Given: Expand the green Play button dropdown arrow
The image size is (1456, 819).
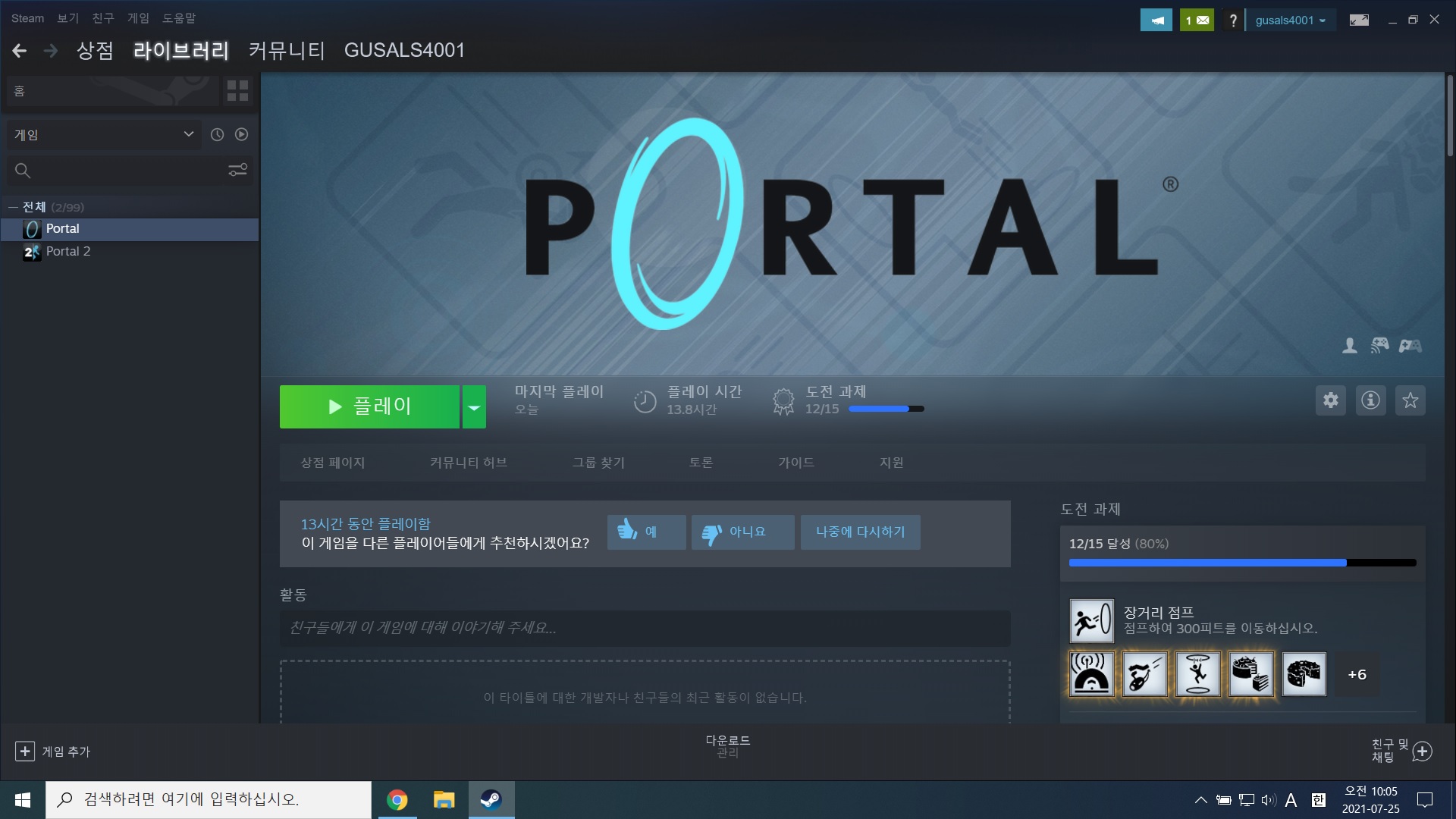Looking at the screenshot, I should tap(474, 406).
